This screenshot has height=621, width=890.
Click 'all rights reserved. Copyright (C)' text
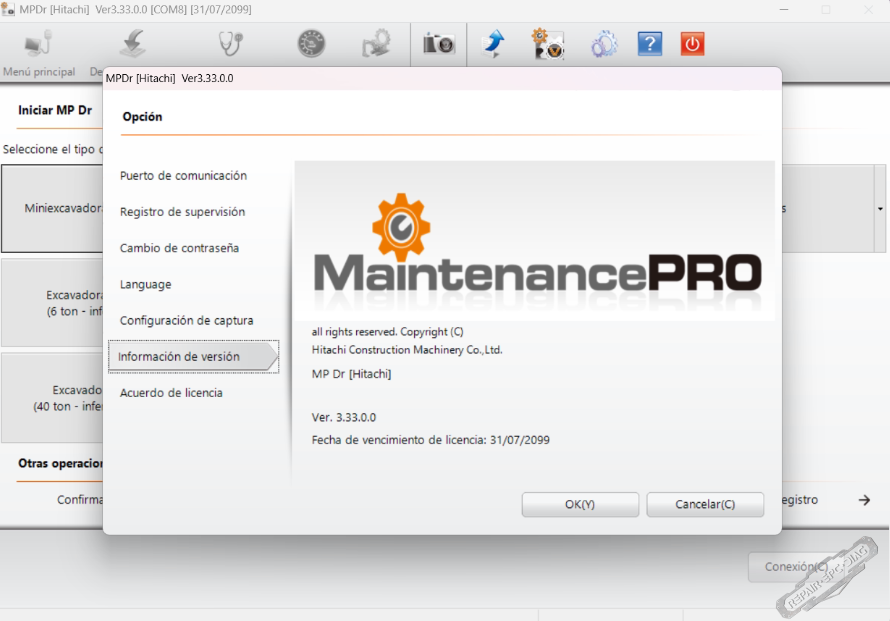point(388,332)
